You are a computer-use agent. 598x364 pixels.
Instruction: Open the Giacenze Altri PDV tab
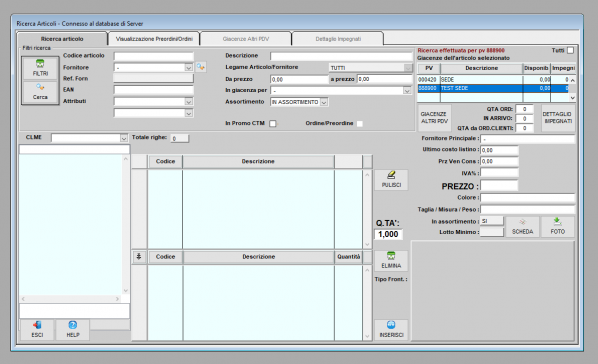coord(246,39)
